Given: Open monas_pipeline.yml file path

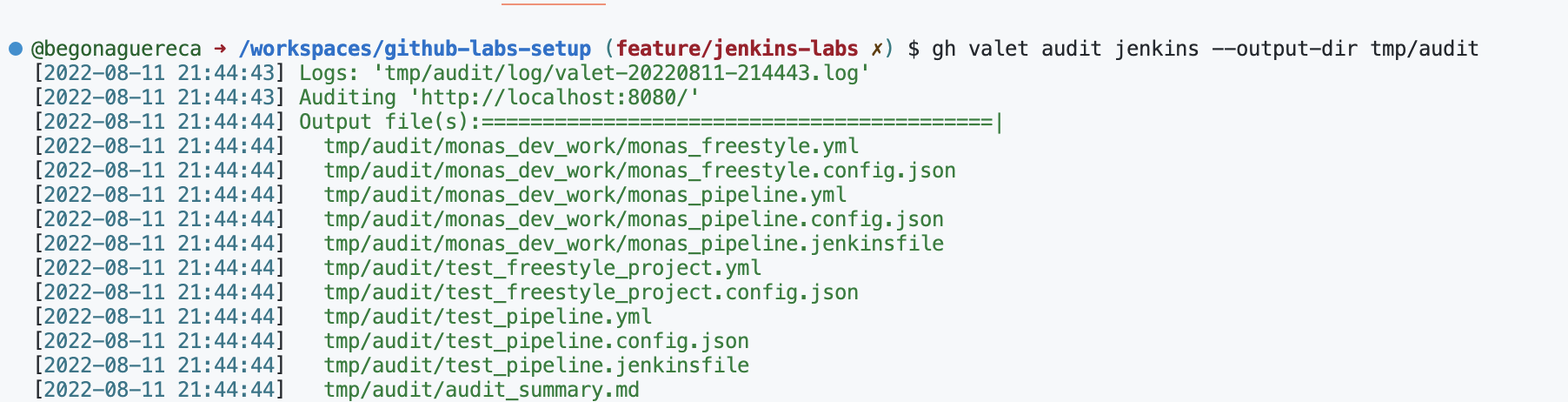Looking at the screenshot, I should click(585, 195).
